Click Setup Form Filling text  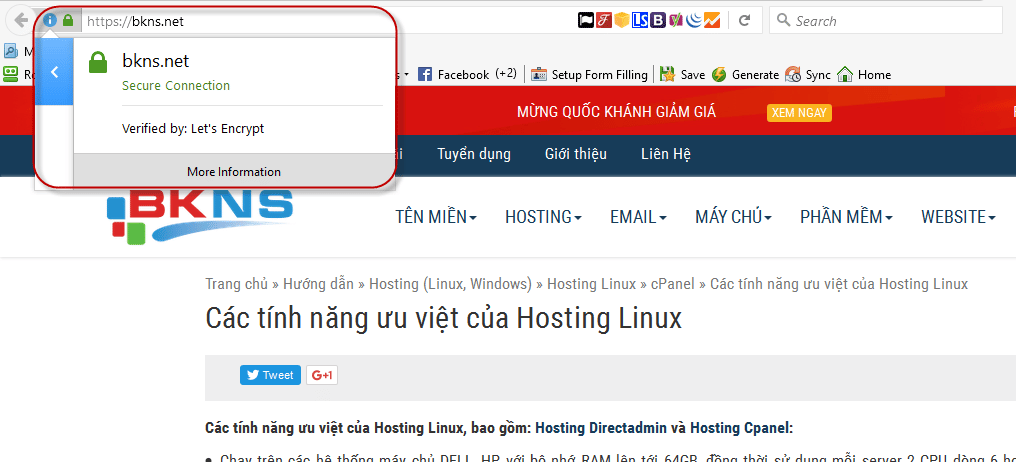point(599,75)
